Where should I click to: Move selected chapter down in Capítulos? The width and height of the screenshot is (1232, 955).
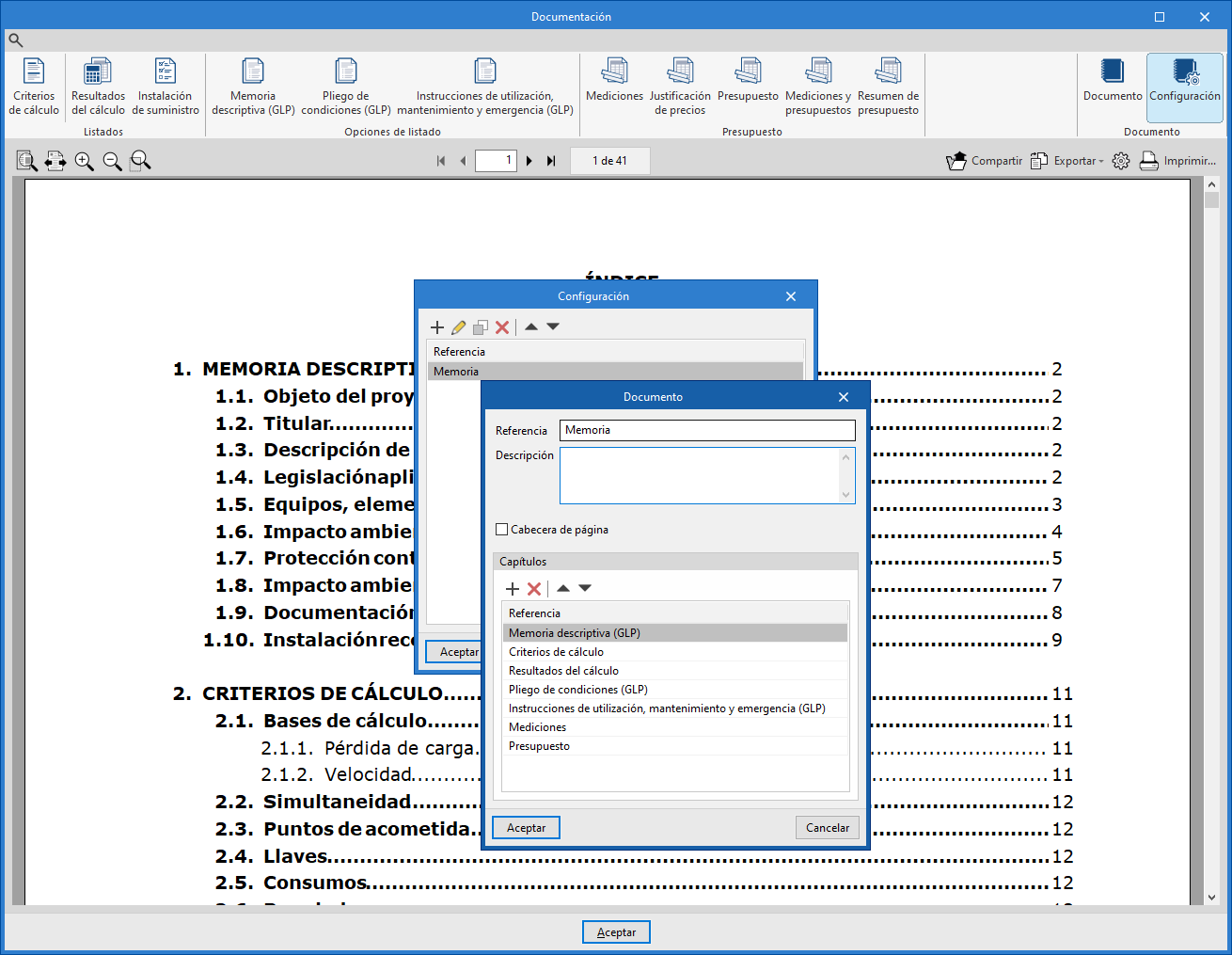tap(585, 588)
